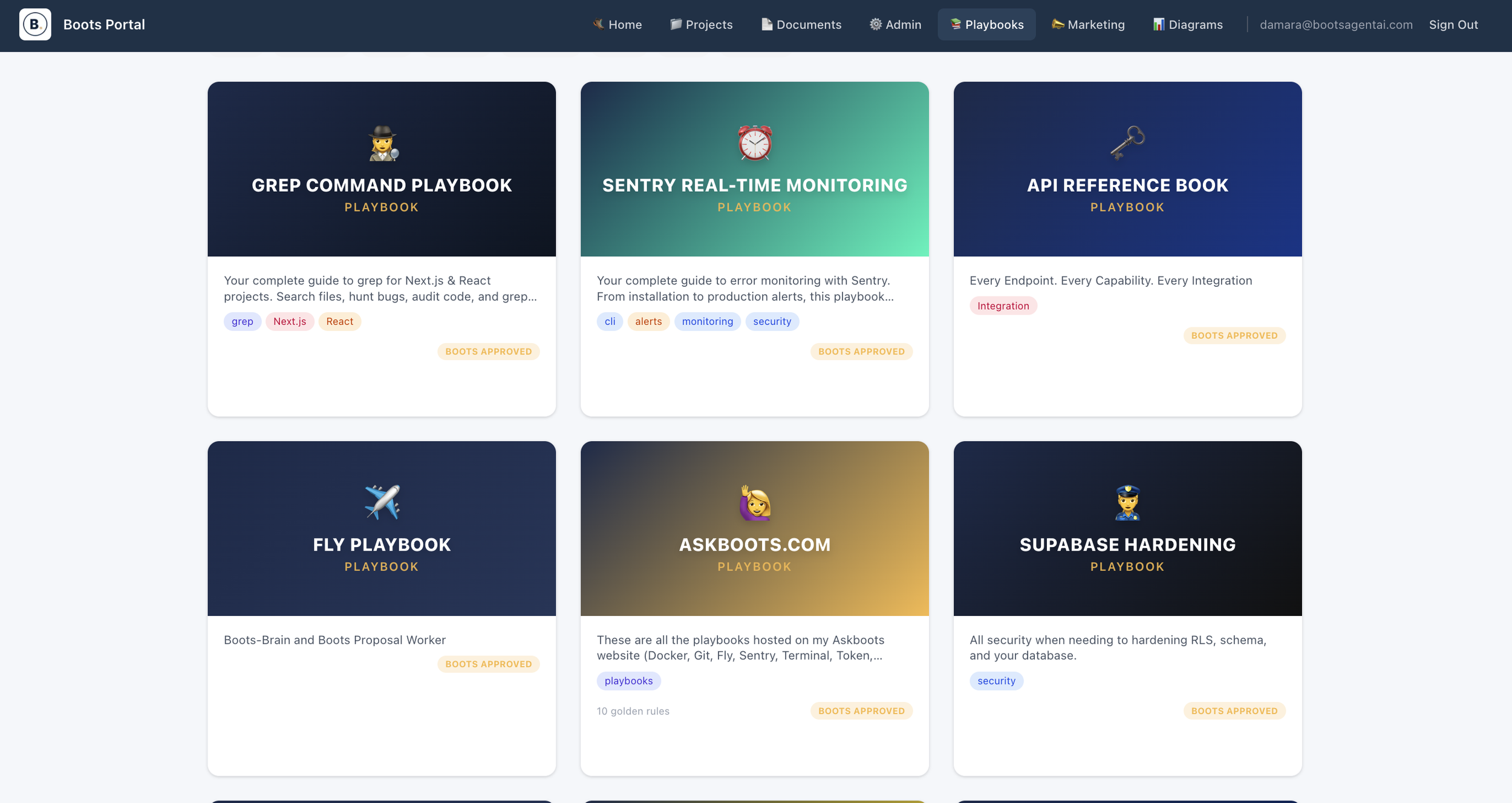
Task: Click the detective emoji on Grep Command card
Action: click(x=382, y=143)
